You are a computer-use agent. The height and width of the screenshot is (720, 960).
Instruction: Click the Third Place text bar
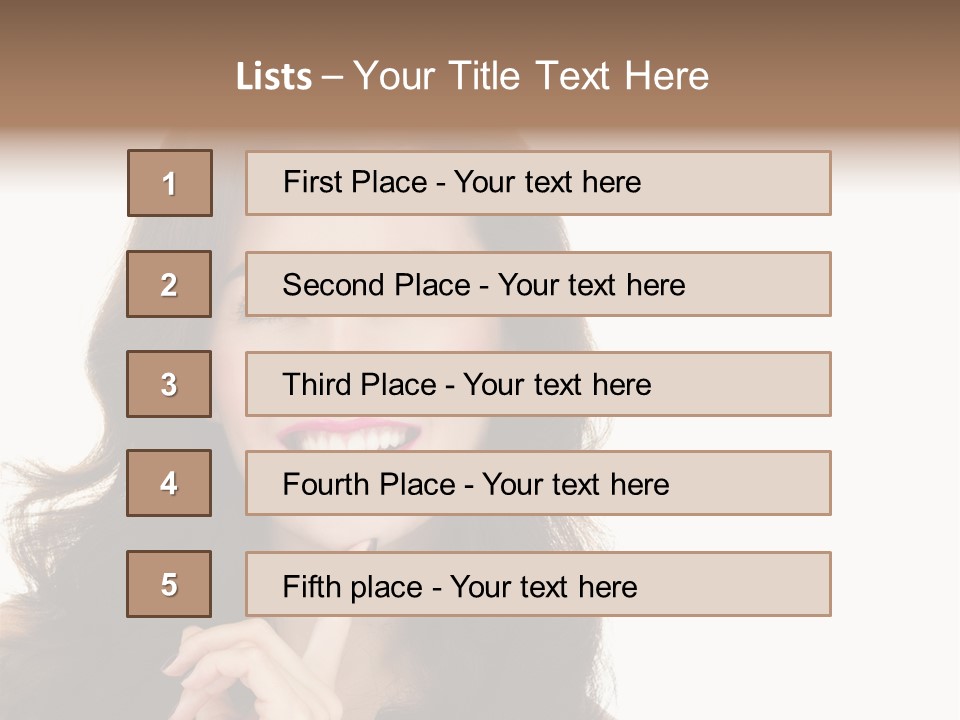coord(538,384)
